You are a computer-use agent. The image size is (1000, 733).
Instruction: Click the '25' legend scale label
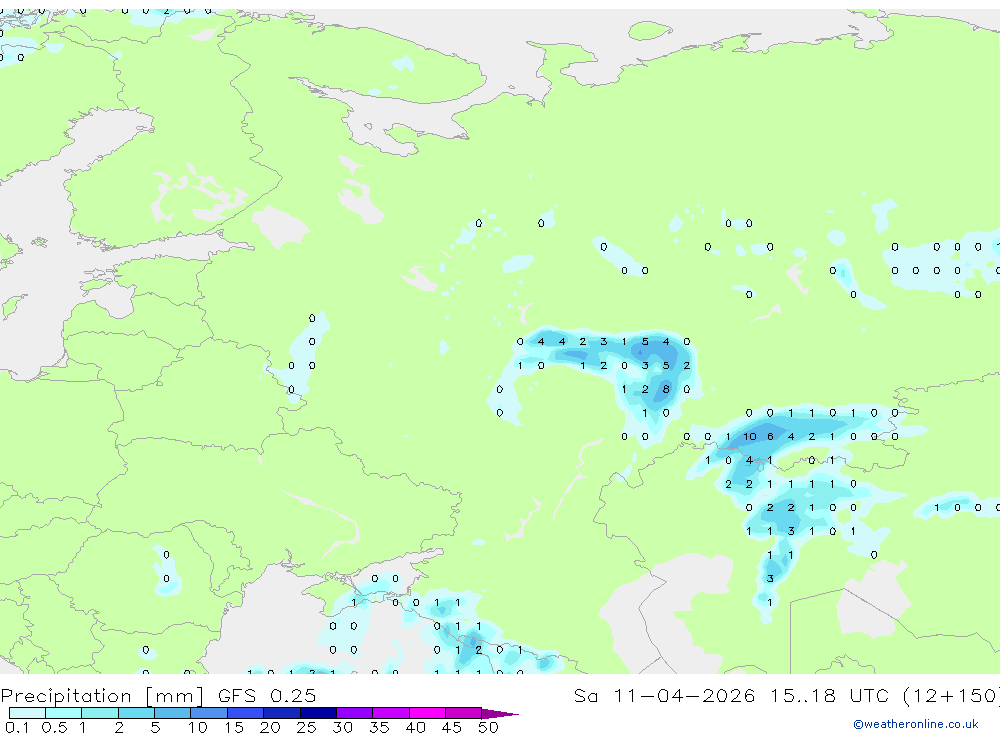pos(306,727)
